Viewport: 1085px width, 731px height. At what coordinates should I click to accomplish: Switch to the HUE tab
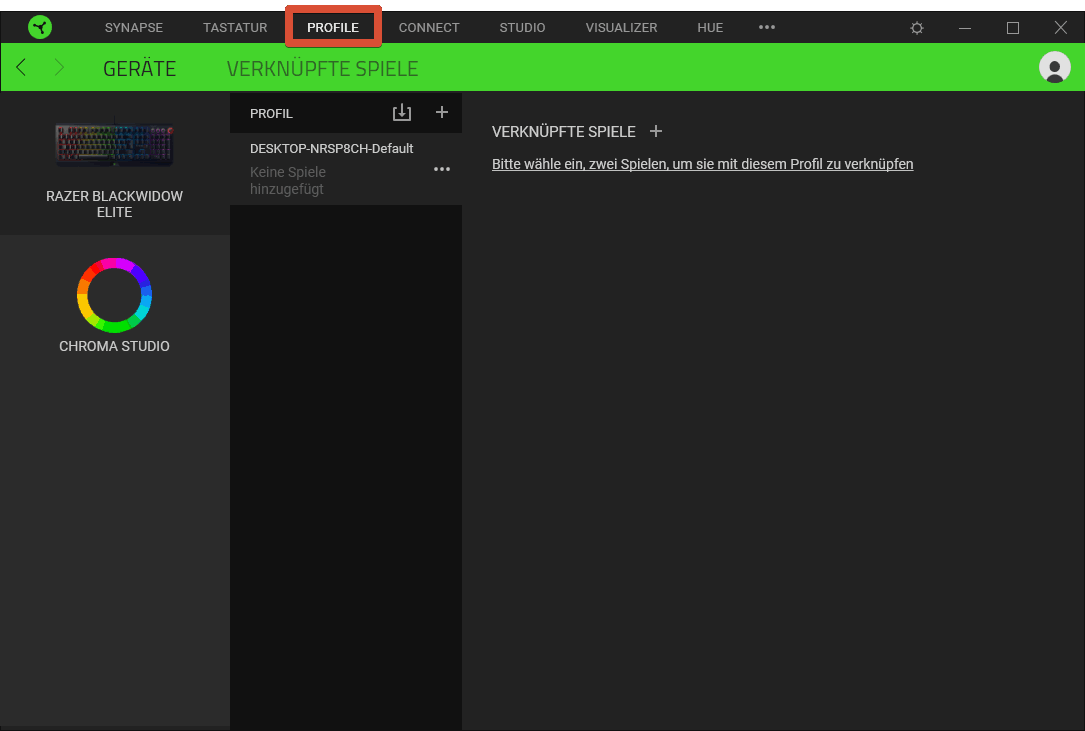tap(710, 28)
